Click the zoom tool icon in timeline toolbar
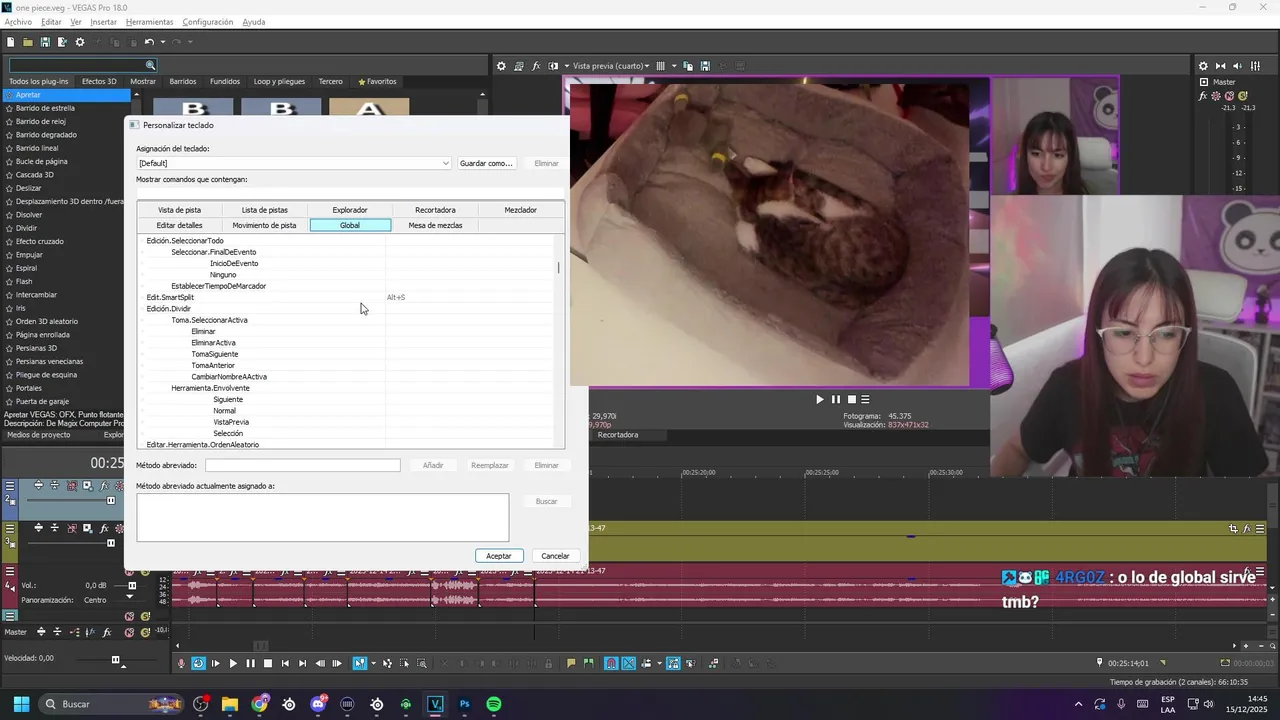 pyautogui.click(x=422, y=663)
